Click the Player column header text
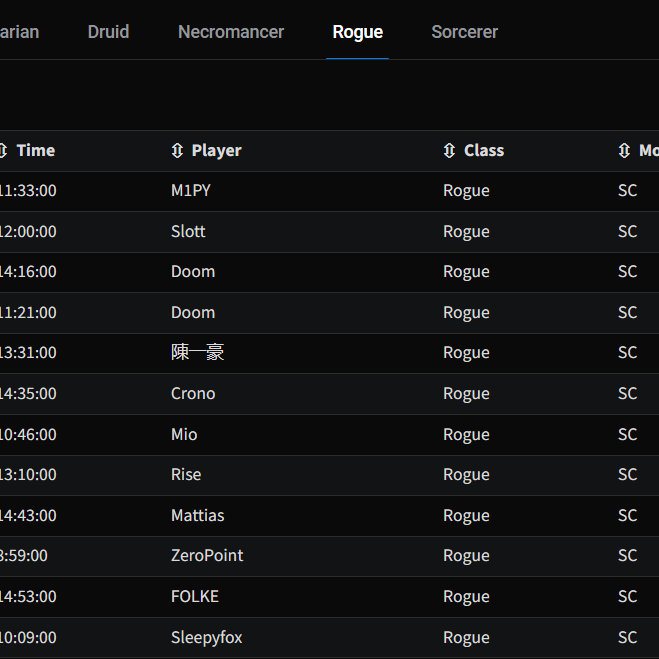This screenshot has width=659, height=659. click(216, 151)
